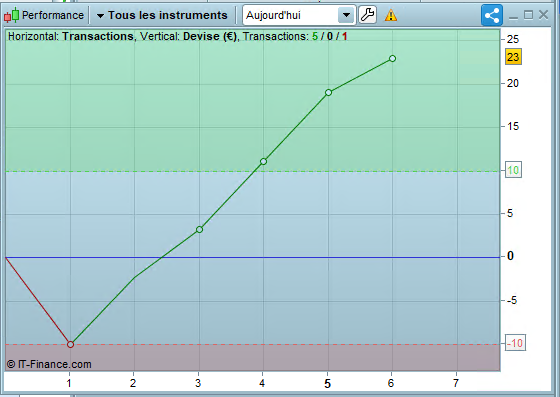Select the red data point at transaction 1
Image resolution: width=560 pixels, height=397 pixels.
(x=70, y=345)
